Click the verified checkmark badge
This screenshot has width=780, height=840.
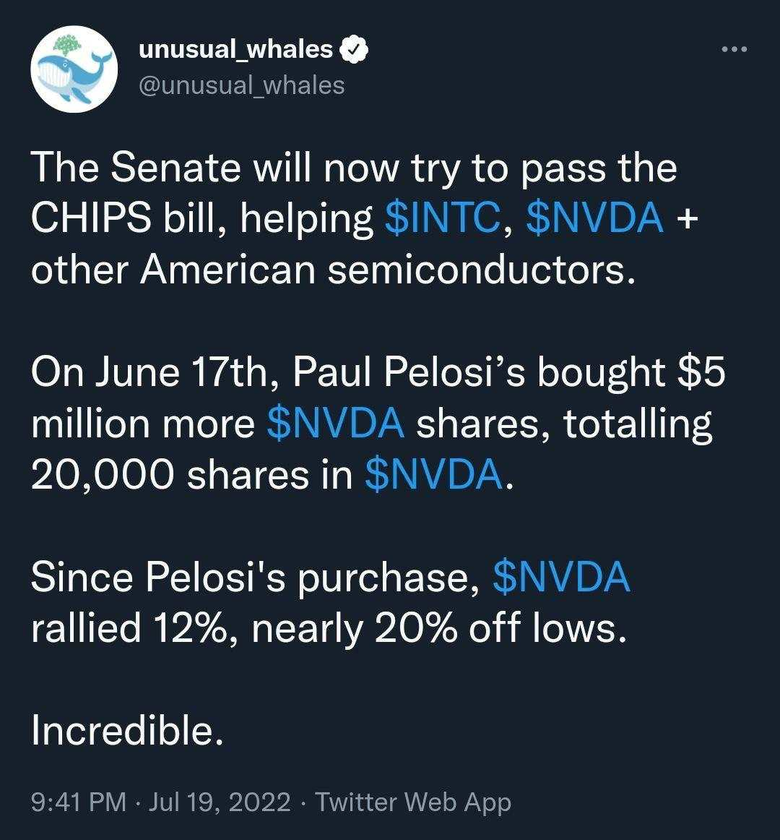(354, 50)
